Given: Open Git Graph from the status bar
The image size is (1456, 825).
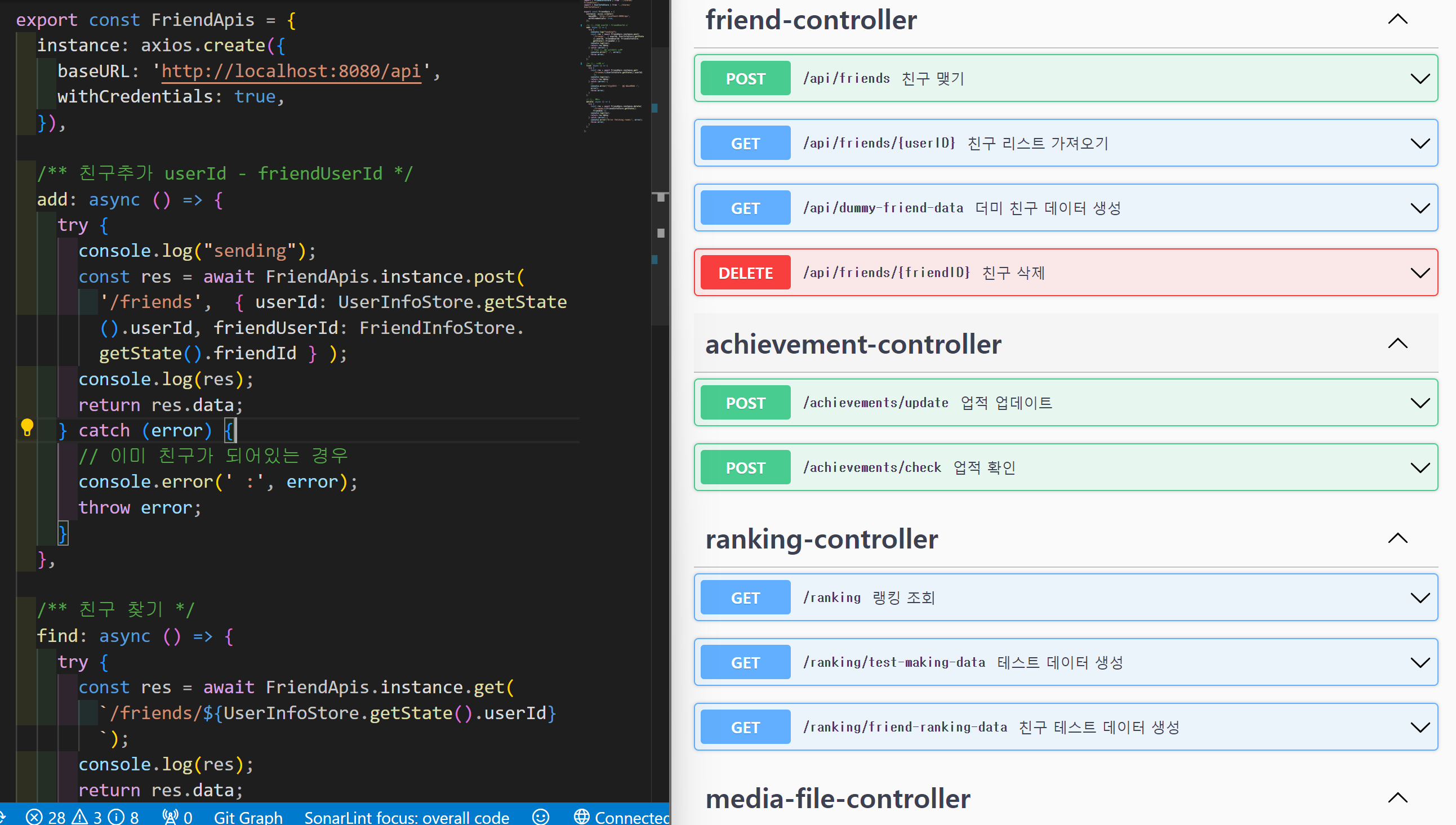Looking at the screenshot, I should (x=248, y=817).
